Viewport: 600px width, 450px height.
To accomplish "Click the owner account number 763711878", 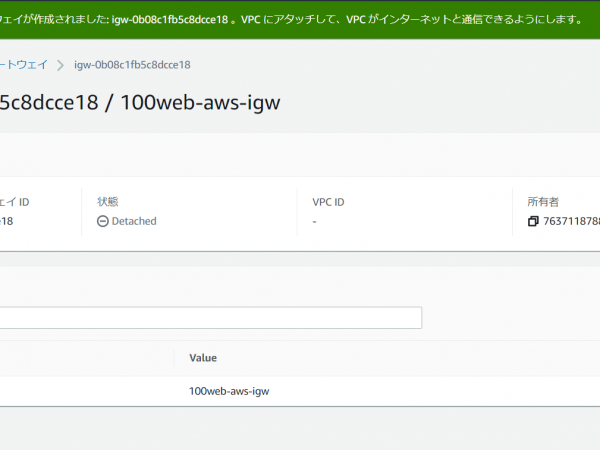I will pyautogui.click(x=571, y=221).
